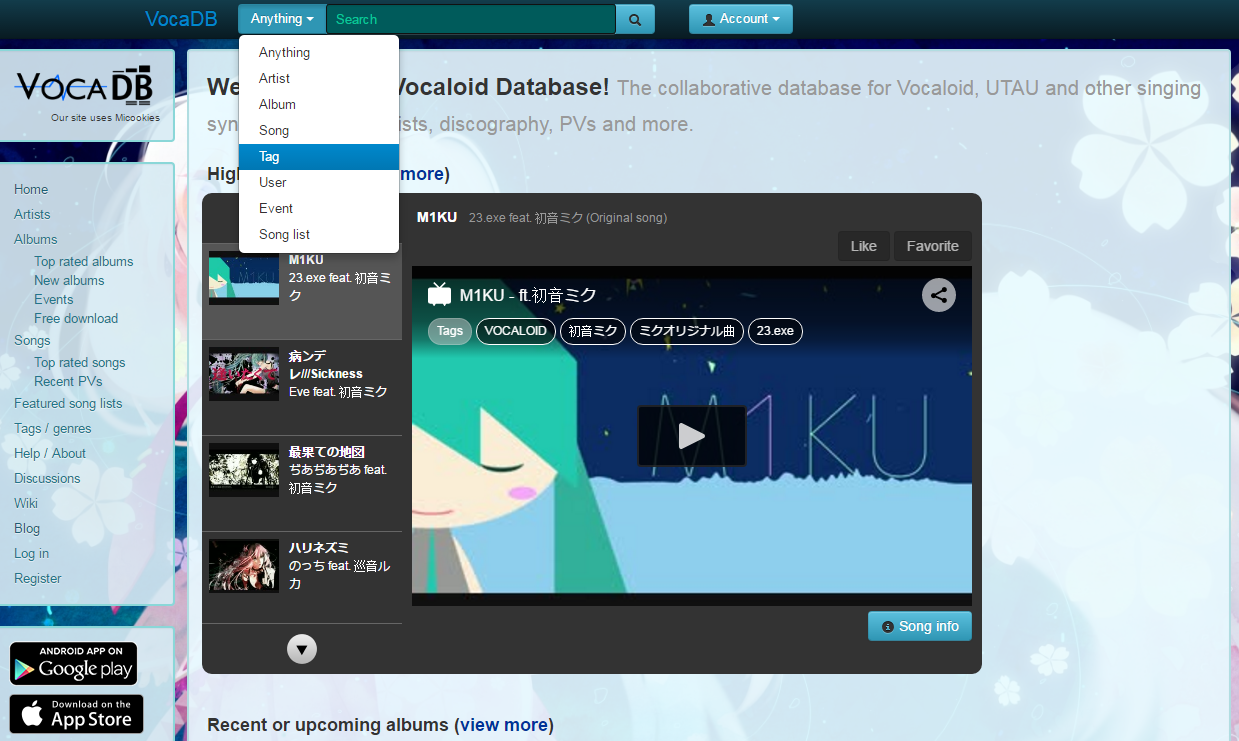Open Tags / genres link
The height and width of the screenshot is (741, 1239).
tap(53, 429)
